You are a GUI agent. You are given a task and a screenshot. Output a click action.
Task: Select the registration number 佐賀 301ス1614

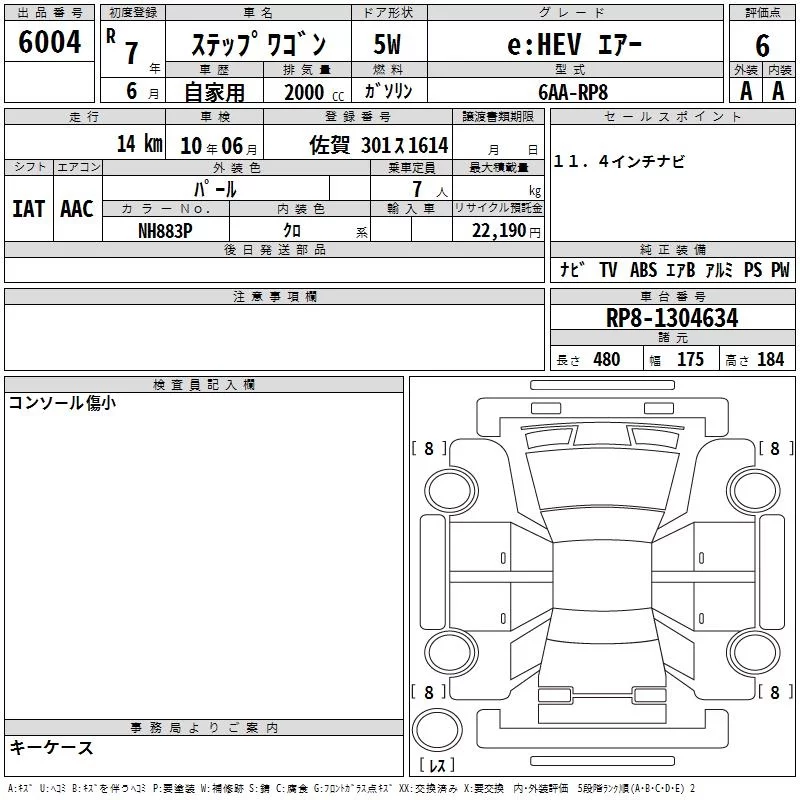[x=379, y=145]
